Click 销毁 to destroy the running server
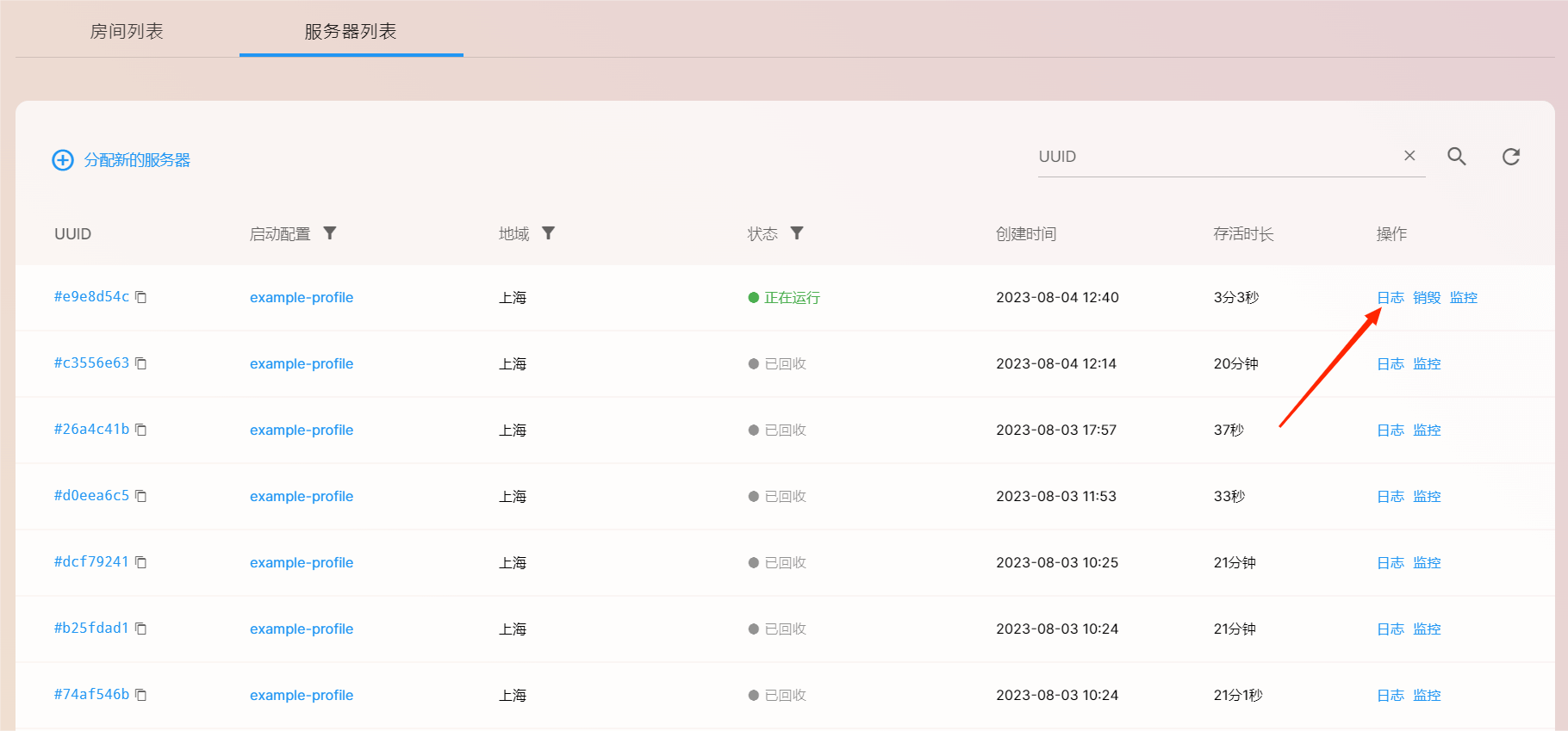Screen dimensions: 1568x731 pos(1426,298)
